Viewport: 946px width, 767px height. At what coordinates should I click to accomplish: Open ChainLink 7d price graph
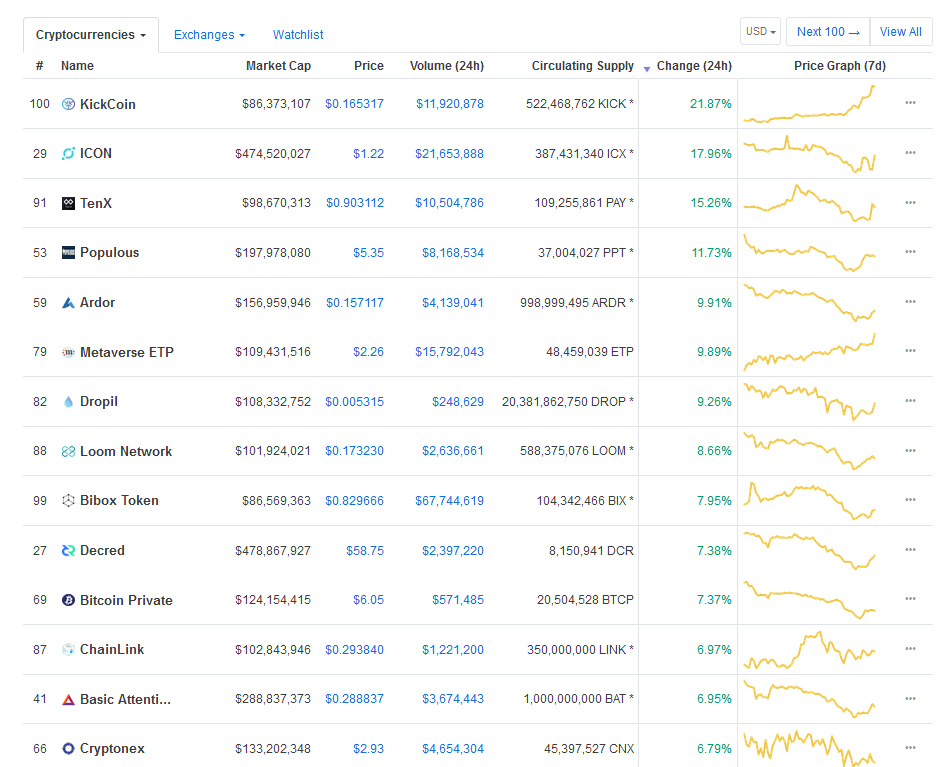(x=810, y=650)
